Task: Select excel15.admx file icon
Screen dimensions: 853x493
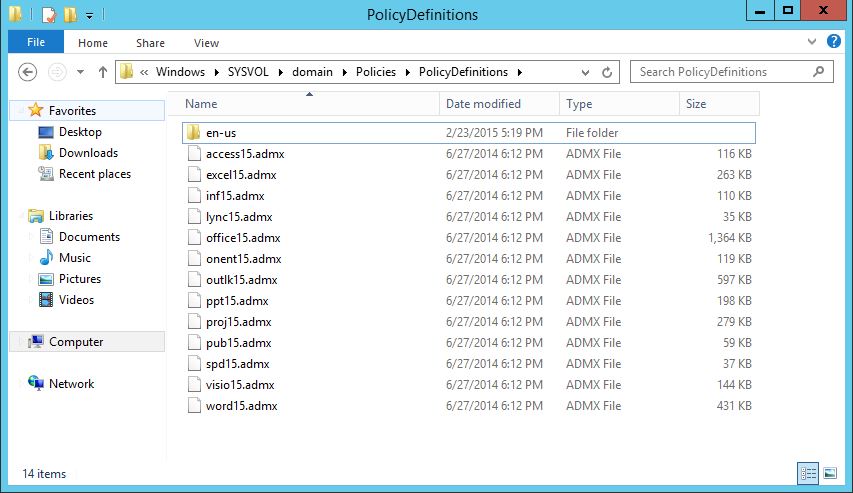Action: [194, 175]
